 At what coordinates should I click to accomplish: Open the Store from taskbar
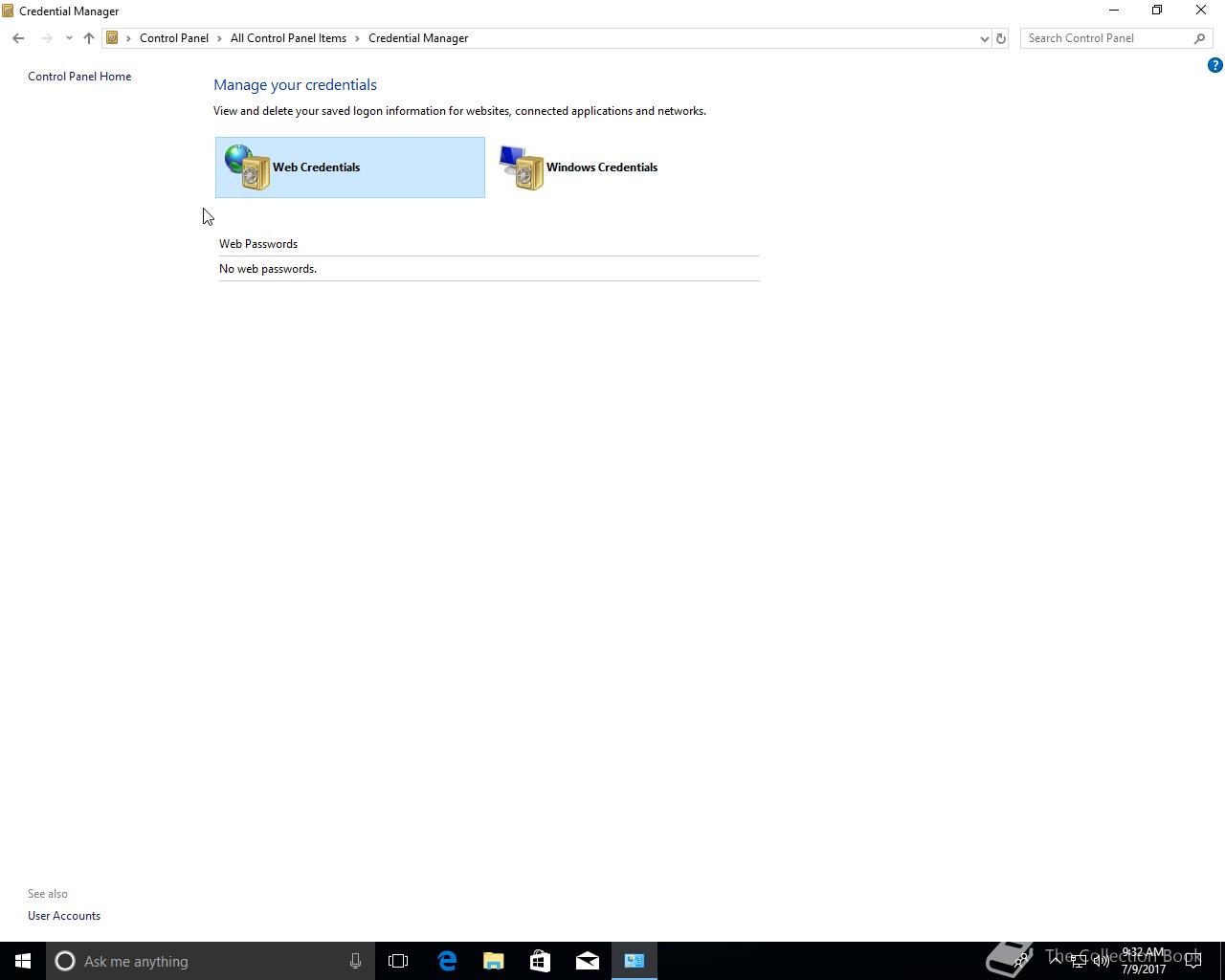(x=540, y=961)
